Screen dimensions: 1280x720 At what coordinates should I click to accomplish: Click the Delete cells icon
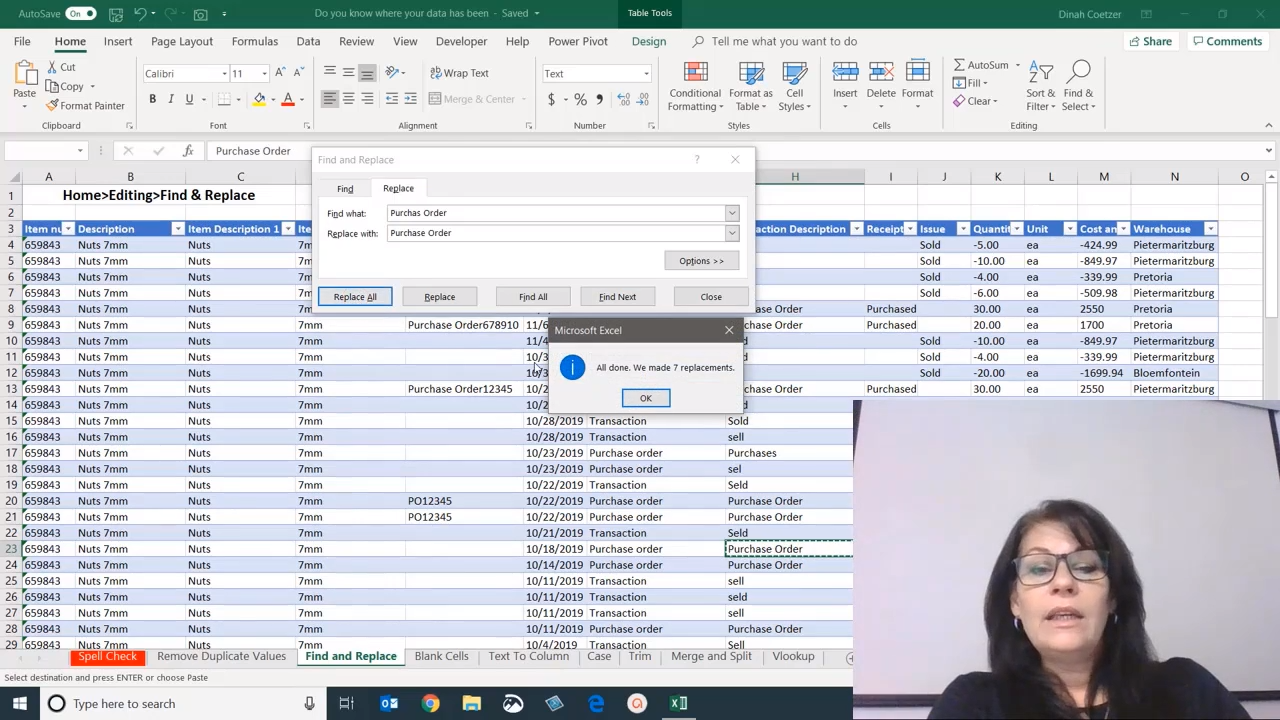881,72
